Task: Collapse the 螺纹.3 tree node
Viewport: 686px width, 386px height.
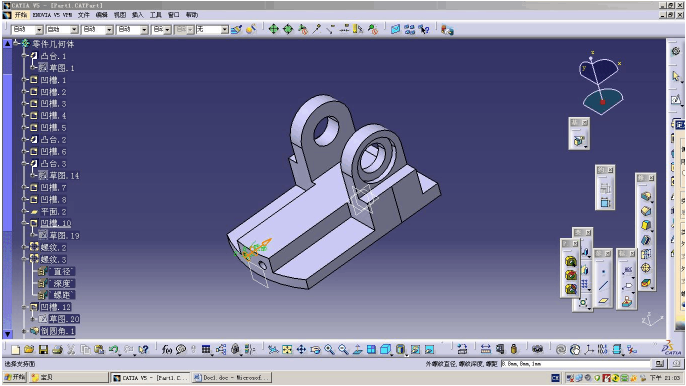Action: [x=25, y=259]
